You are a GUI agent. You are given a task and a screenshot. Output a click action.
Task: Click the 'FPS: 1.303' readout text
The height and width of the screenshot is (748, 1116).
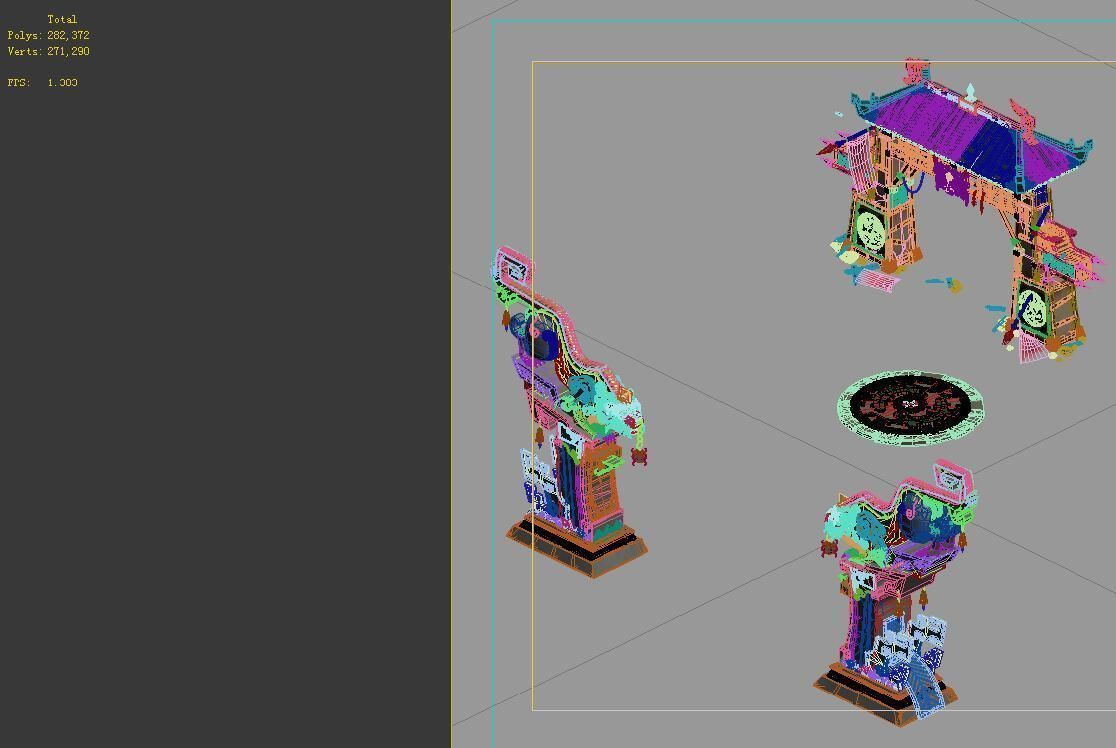tap(43, 83)
